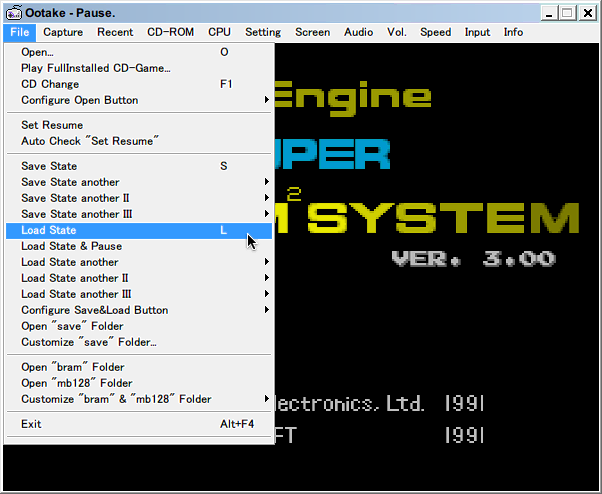The width and height of the screenshot is (602, 494).
Task: Expand Load State another submenu
Action: pos(139,263)
